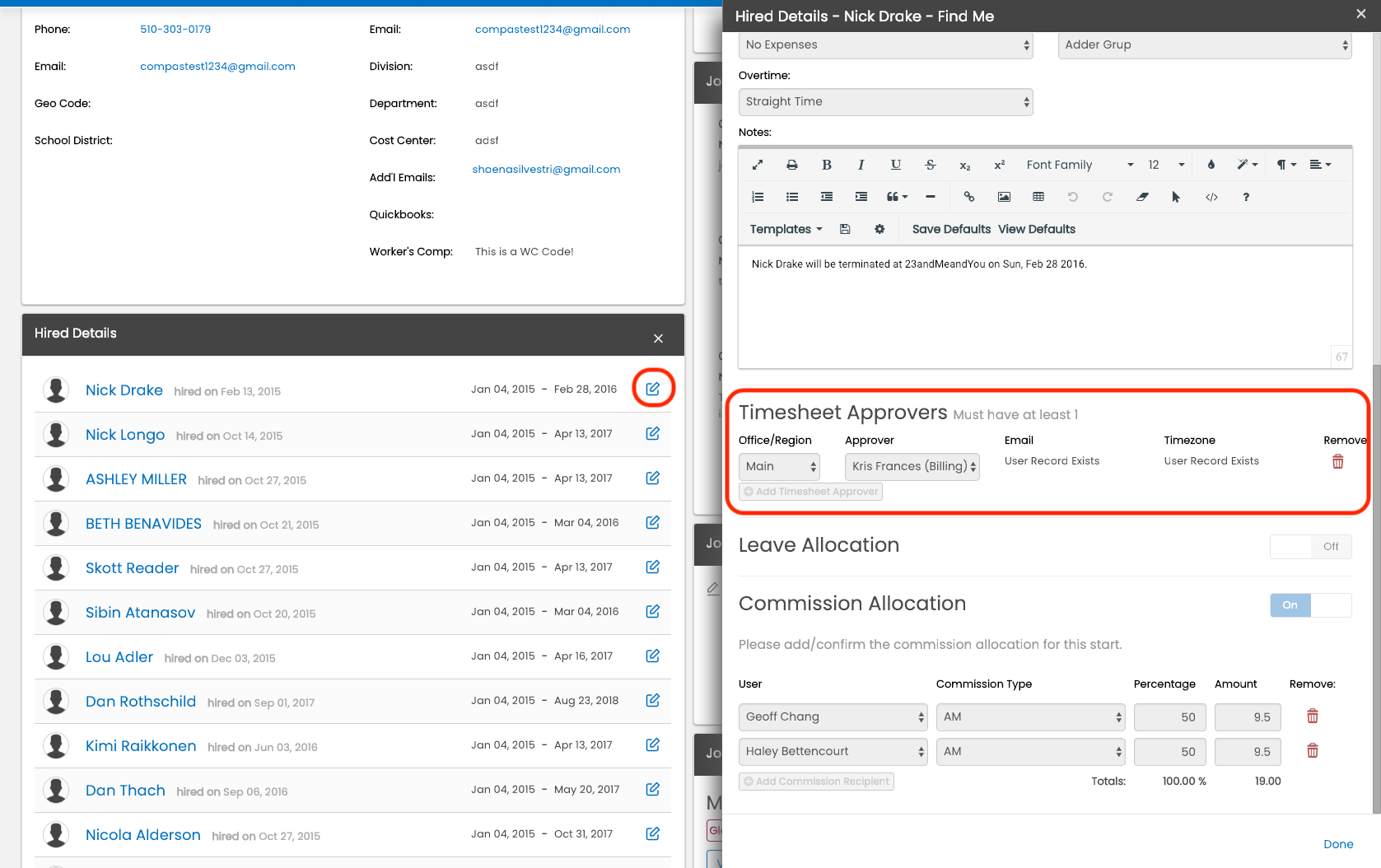Toggle code view in notes editor
Viewport: 1381px width, 868px height.
tap(1211, 197)
